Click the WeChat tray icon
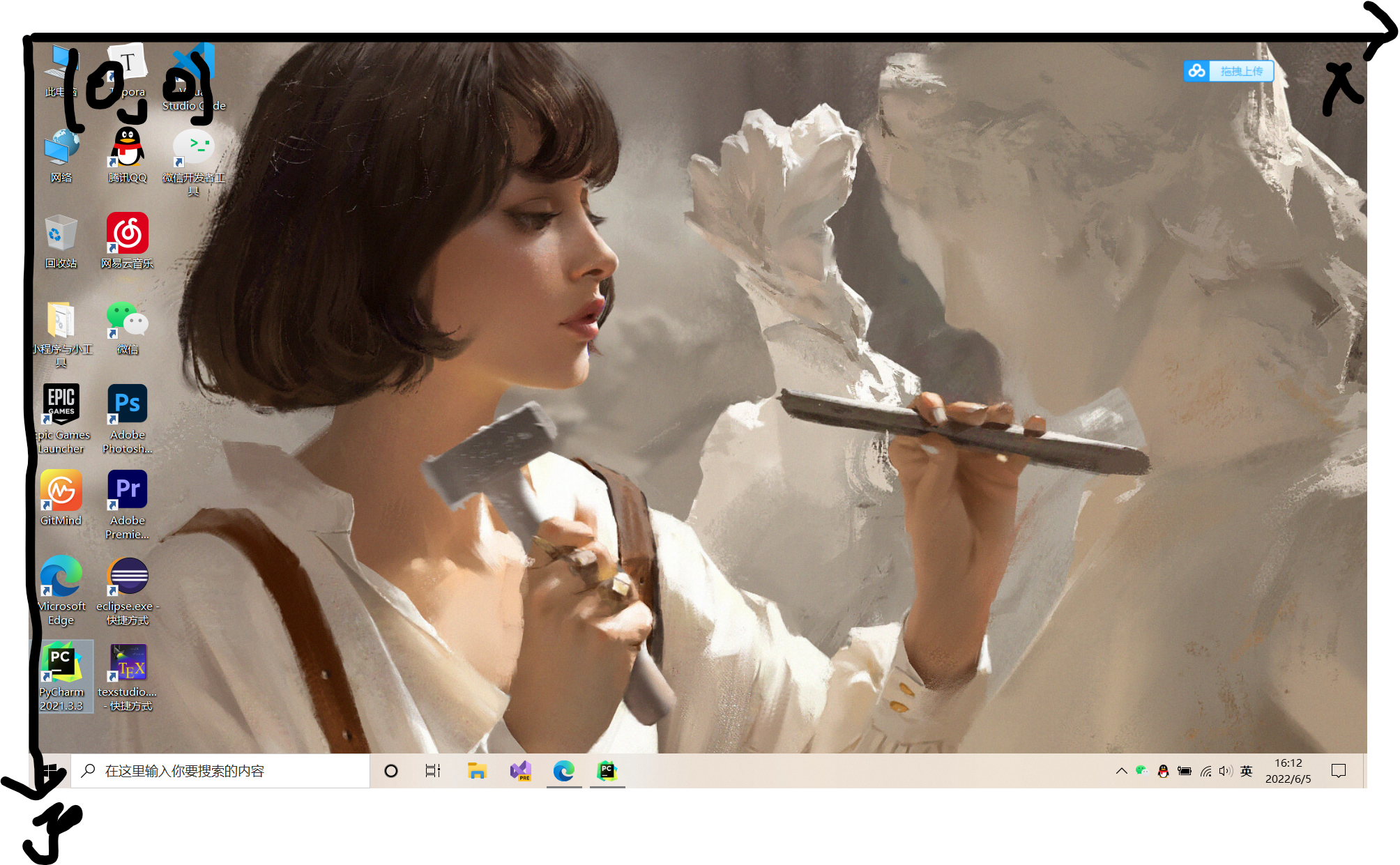 [x=1141, y=771]
